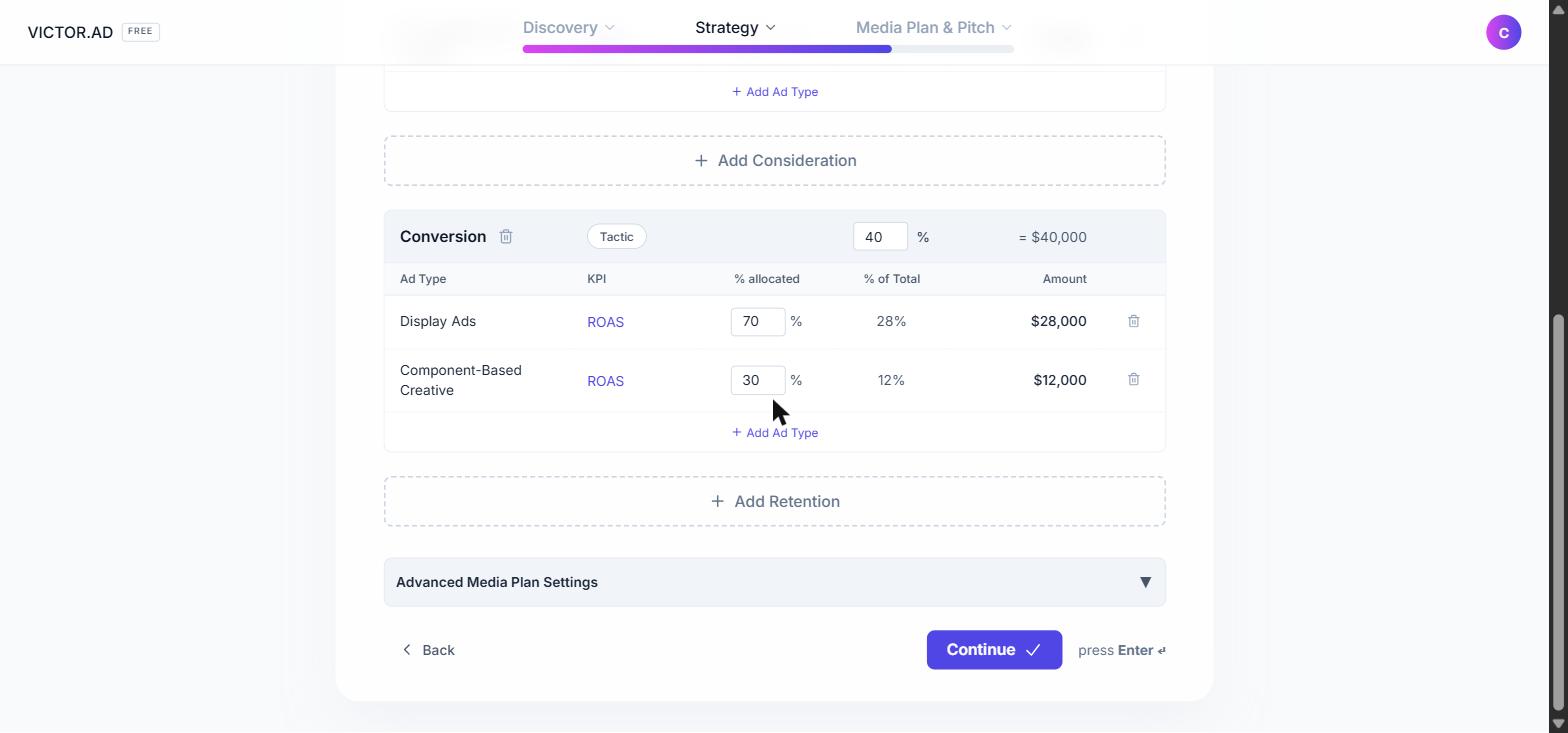This screenshot has height=733, width=1568.
Task: Go Back to previous step
Action: point(428,650)
